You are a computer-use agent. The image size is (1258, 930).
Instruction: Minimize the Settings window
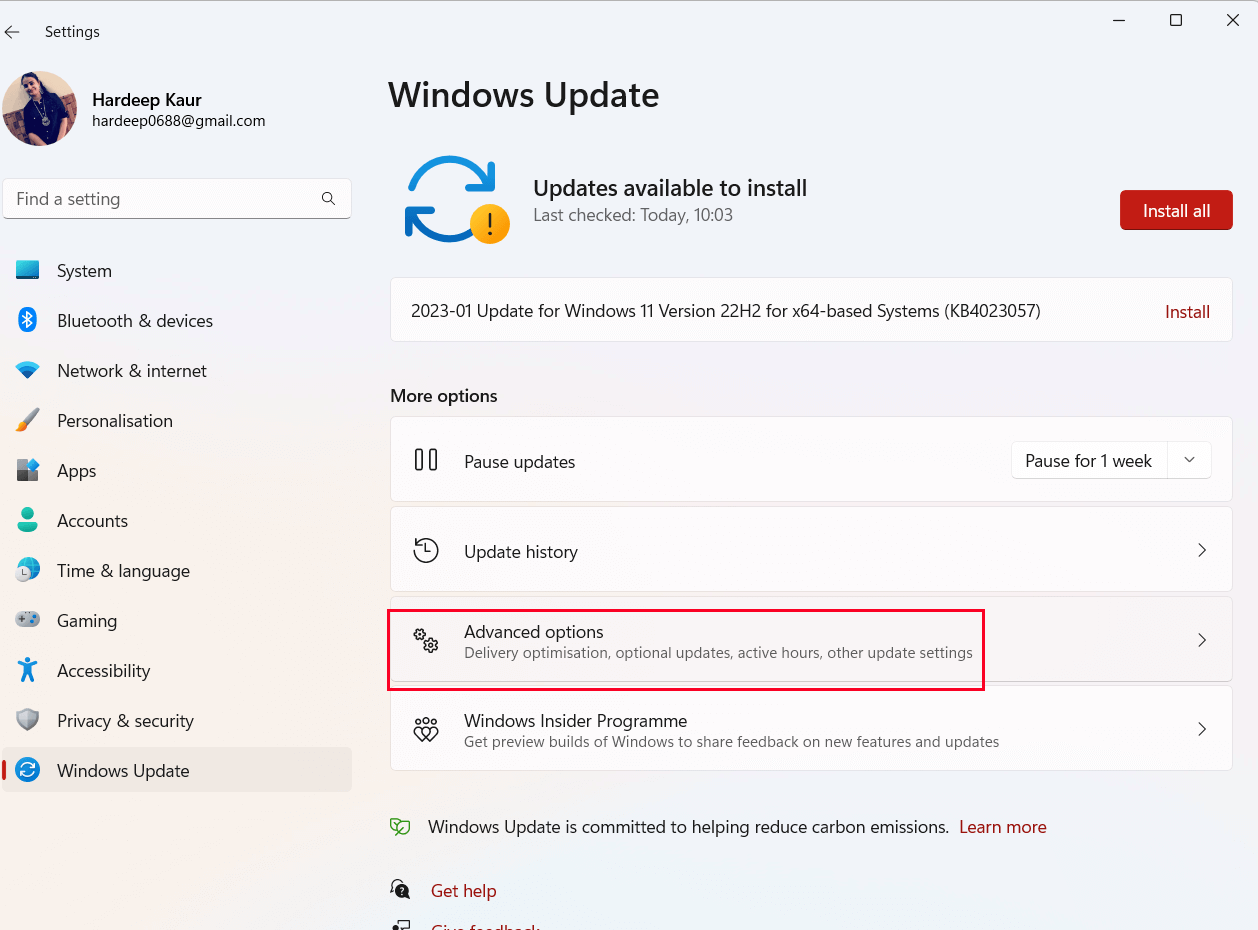[x=1120, y=20]
